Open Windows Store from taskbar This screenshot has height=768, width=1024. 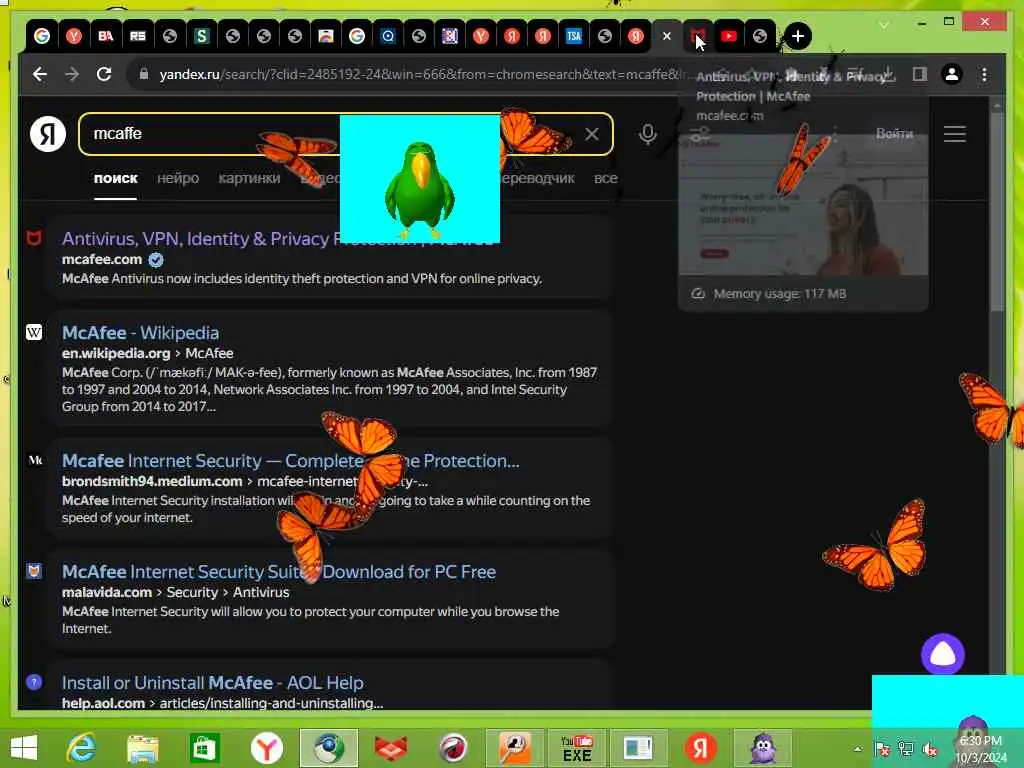(x=204, y=747)
